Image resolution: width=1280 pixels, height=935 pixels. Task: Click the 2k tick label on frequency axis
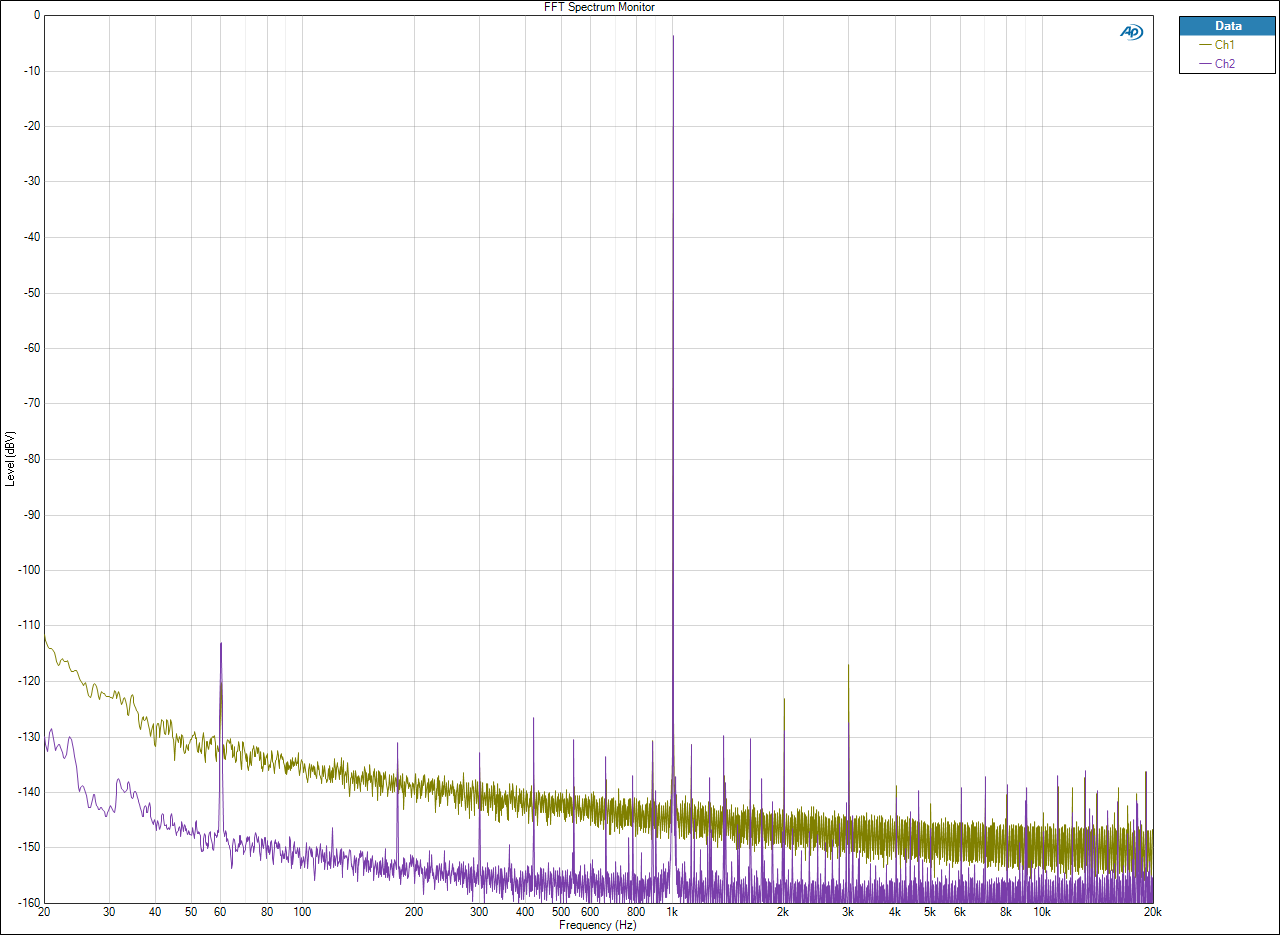pyautogui.click(x=784, y=912)
